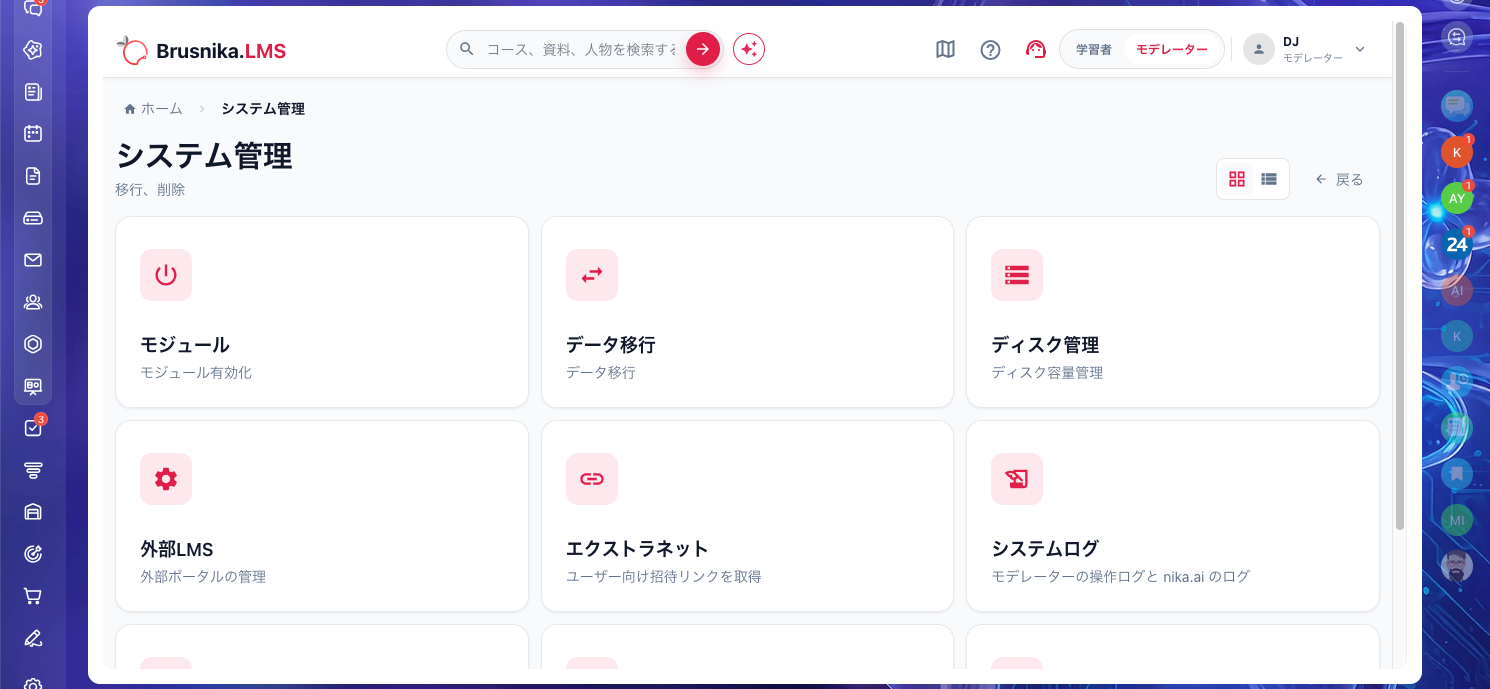The image size is (1490, 689).
Task: Open the mail envelope sidebar icon
Action: (33, 260)
